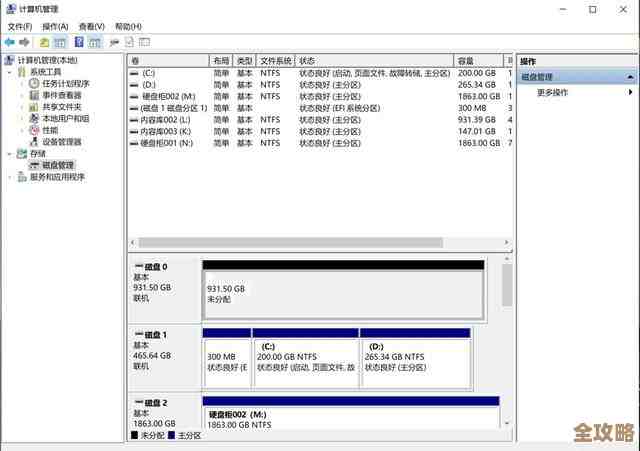
Task: Collapse the 存储 node arrow
Action: click(10, 153)
